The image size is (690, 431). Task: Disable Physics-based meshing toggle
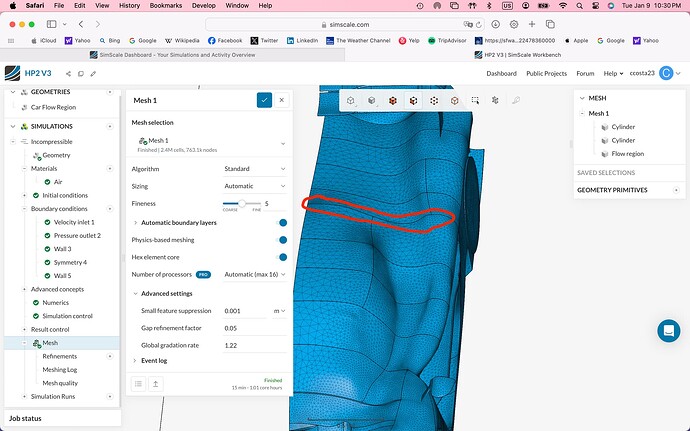[282, 240]
